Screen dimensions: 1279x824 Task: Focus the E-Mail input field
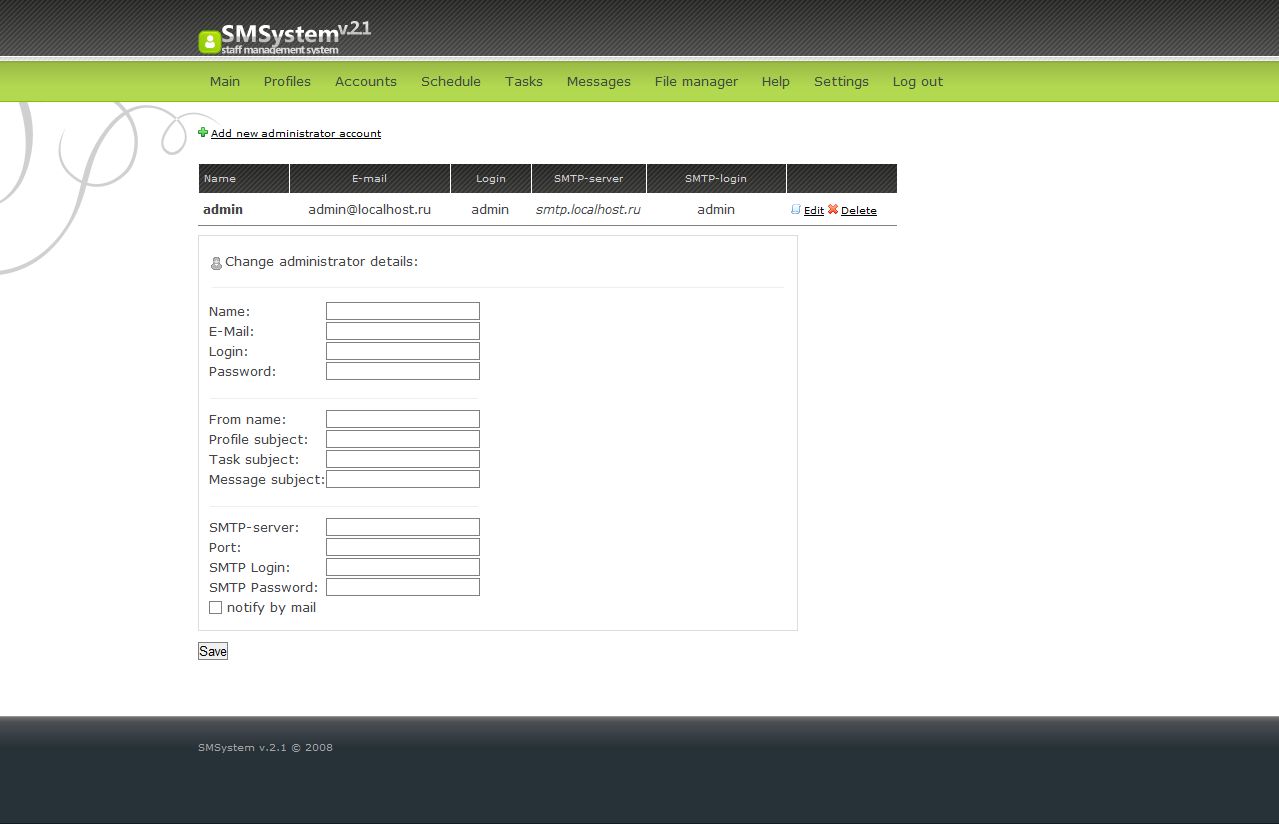point(403,331)
